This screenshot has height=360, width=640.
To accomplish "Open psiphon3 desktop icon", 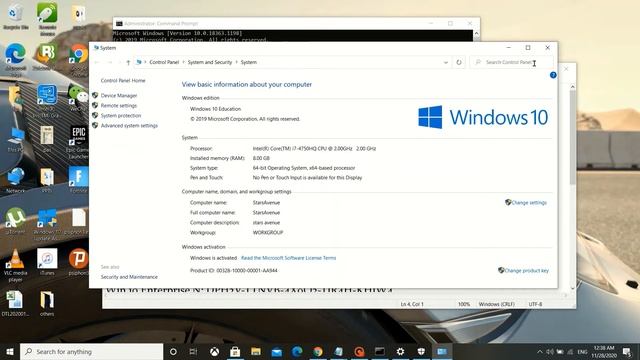I will pyautogui.click(x=78, y=262).
